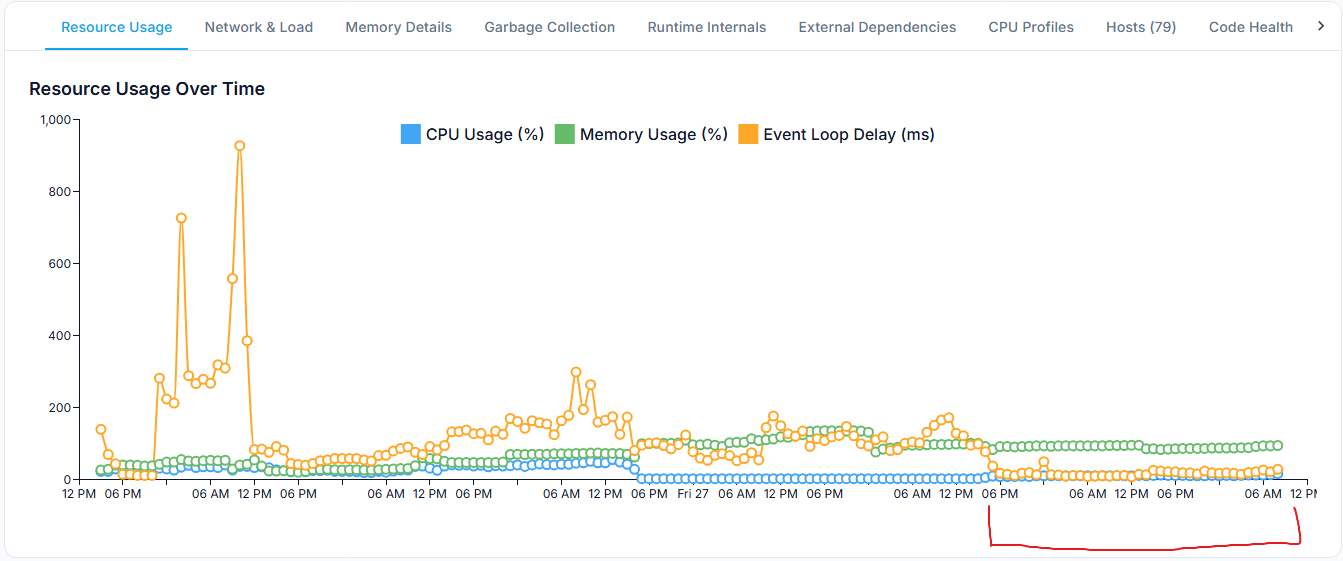Open the External Dependencies tab
Screen dimensions: 1343x561
(877, 27)
